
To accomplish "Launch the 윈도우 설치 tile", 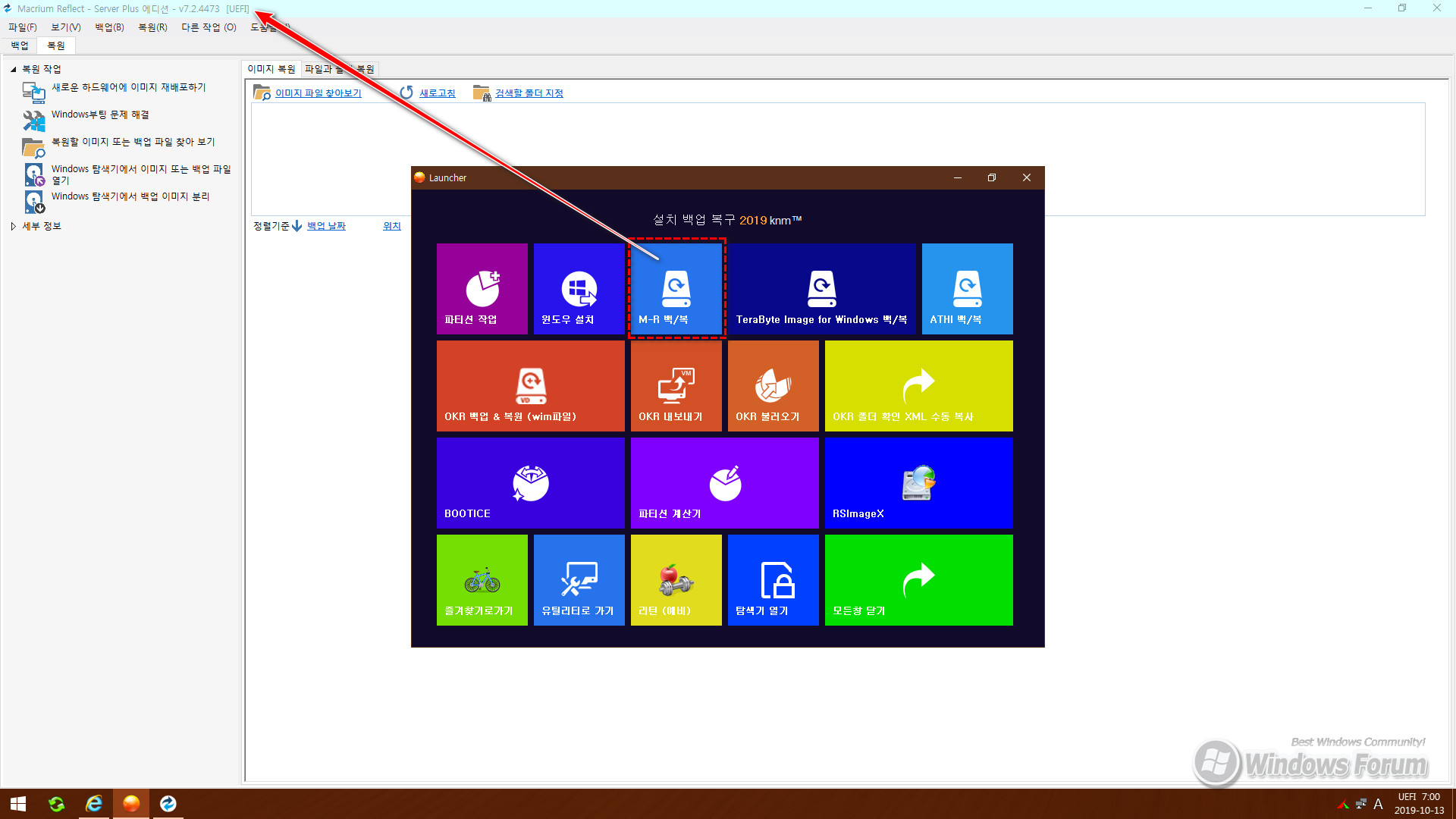I will pos(579,289).
